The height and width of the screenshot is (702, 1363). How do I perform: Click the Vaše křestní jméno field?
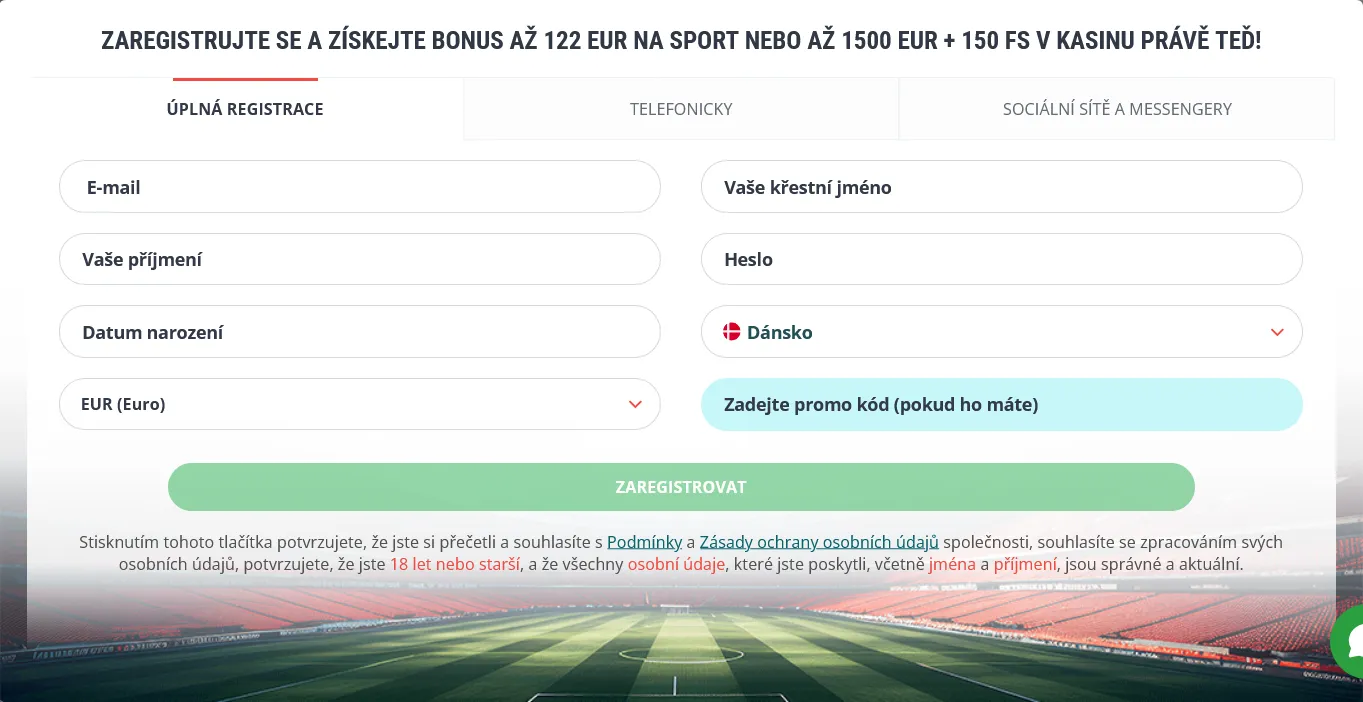click(1001, 186)
